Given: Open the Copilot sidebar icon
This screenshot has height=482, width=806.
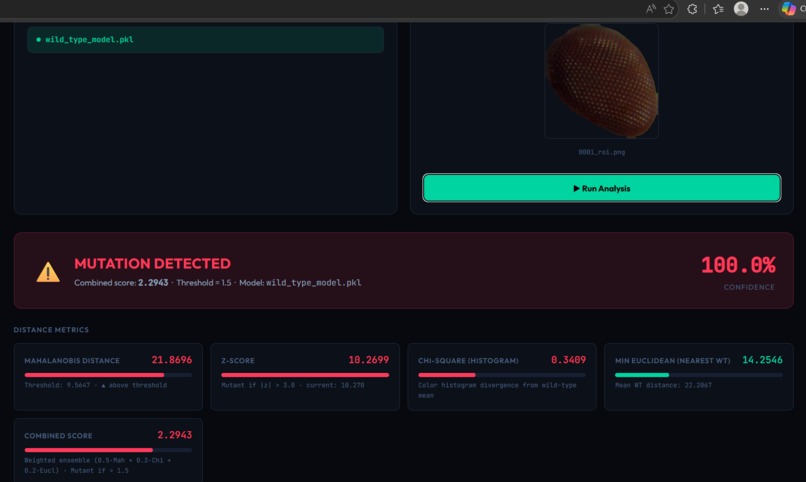Looking at the screenshot, I should click(789, 9).
